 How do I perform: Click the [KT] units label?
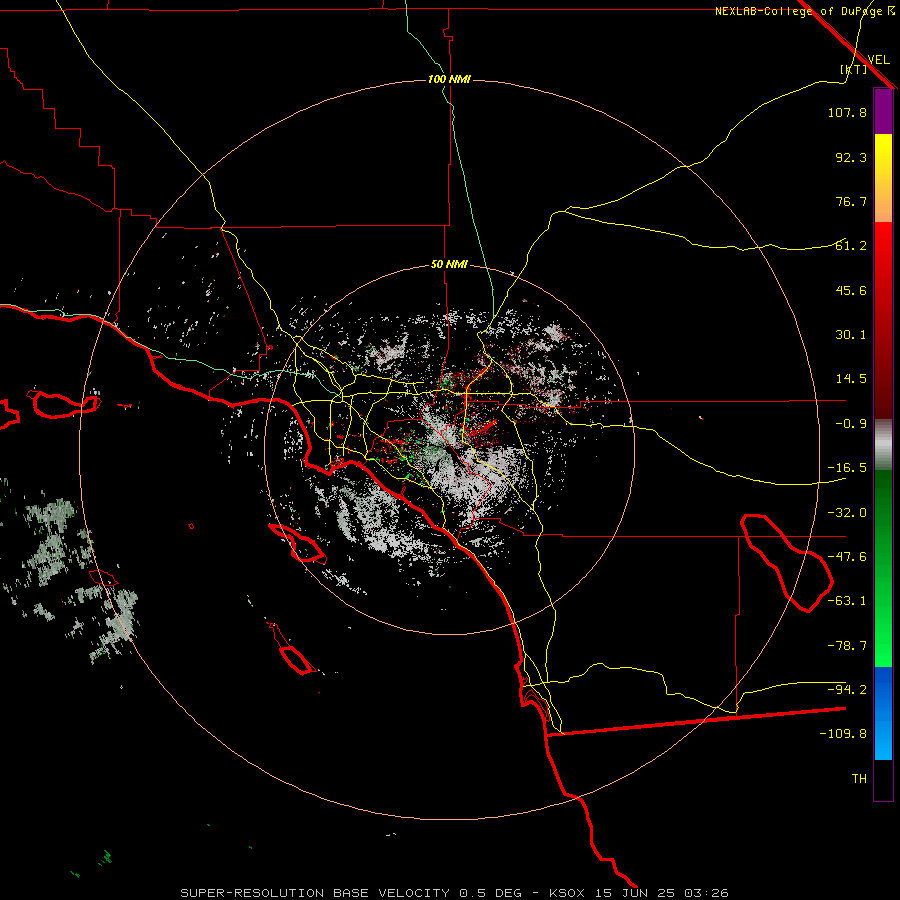click(x=854, y=69)
